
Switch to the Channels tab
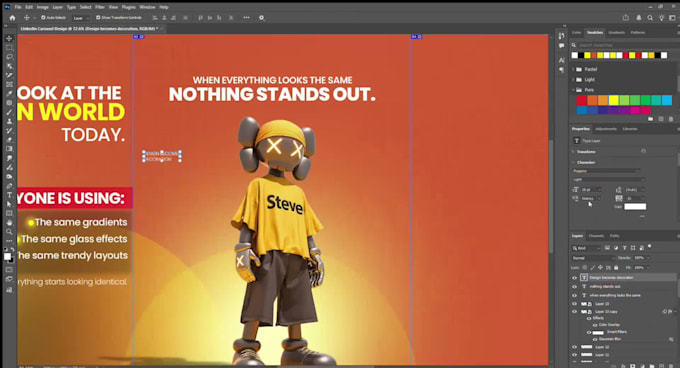[596, 236]
